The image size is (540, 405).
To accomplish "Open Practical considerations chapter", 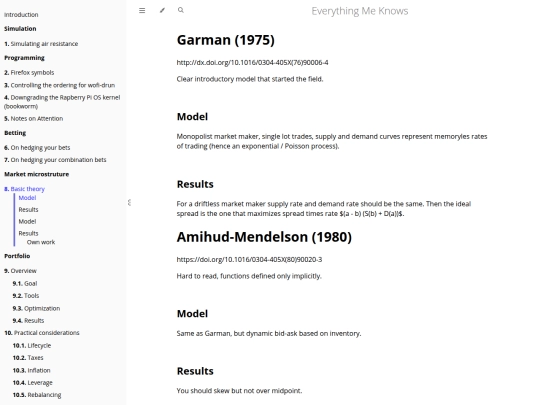I will pos(42,333).
